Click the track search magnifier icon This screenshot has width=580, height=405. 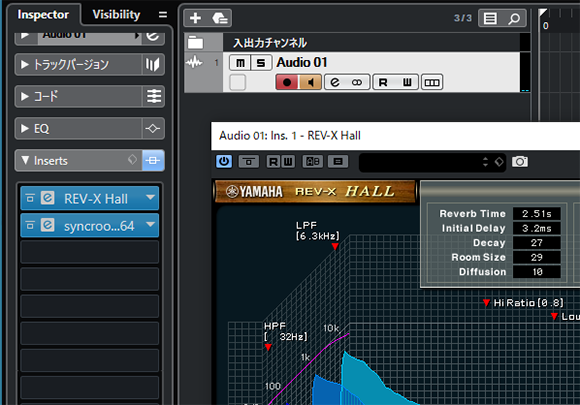pyautogui.click(x=514, y=18)
